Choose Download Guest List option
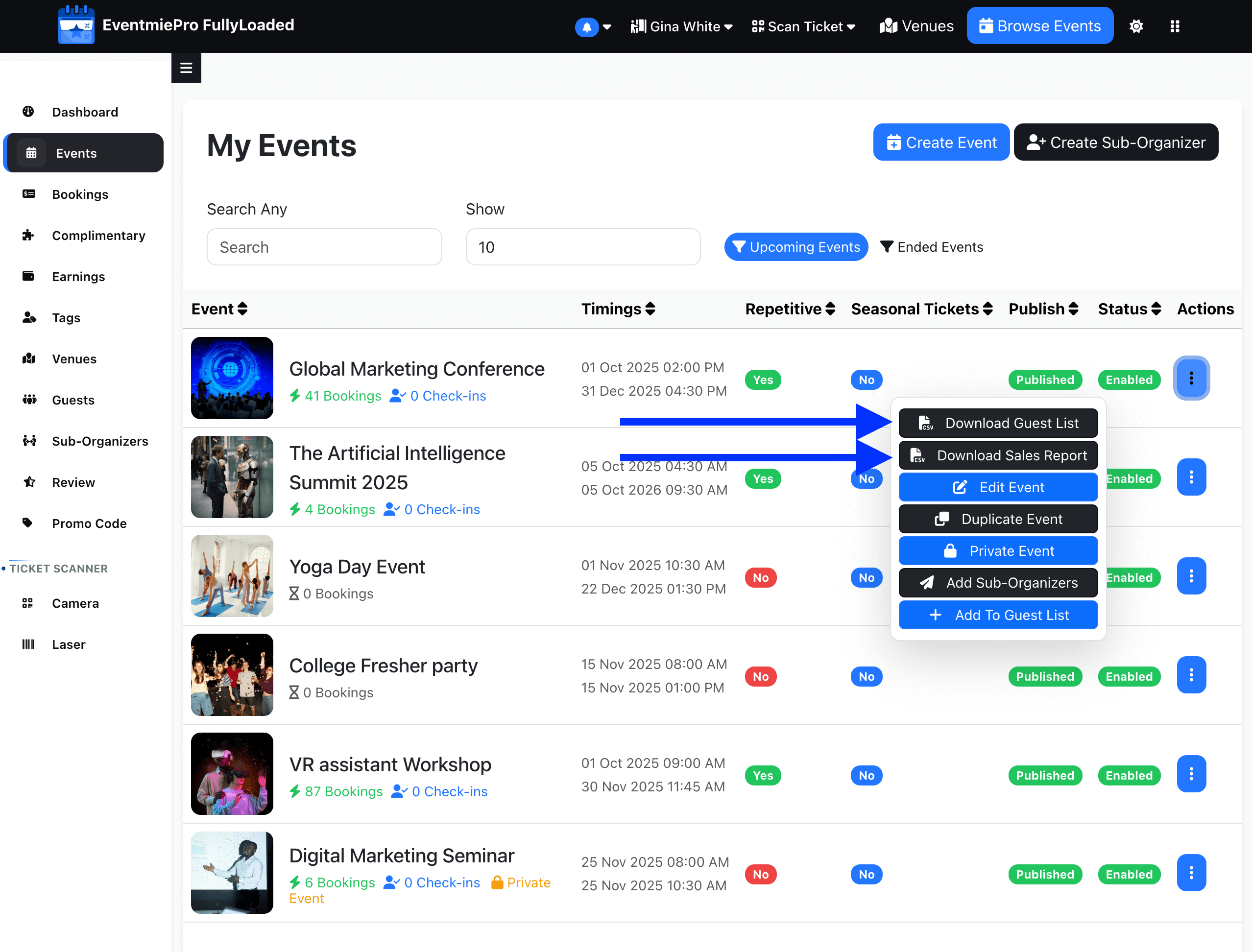This screenshot has width=1252, height=952. [x=998, y=423]
